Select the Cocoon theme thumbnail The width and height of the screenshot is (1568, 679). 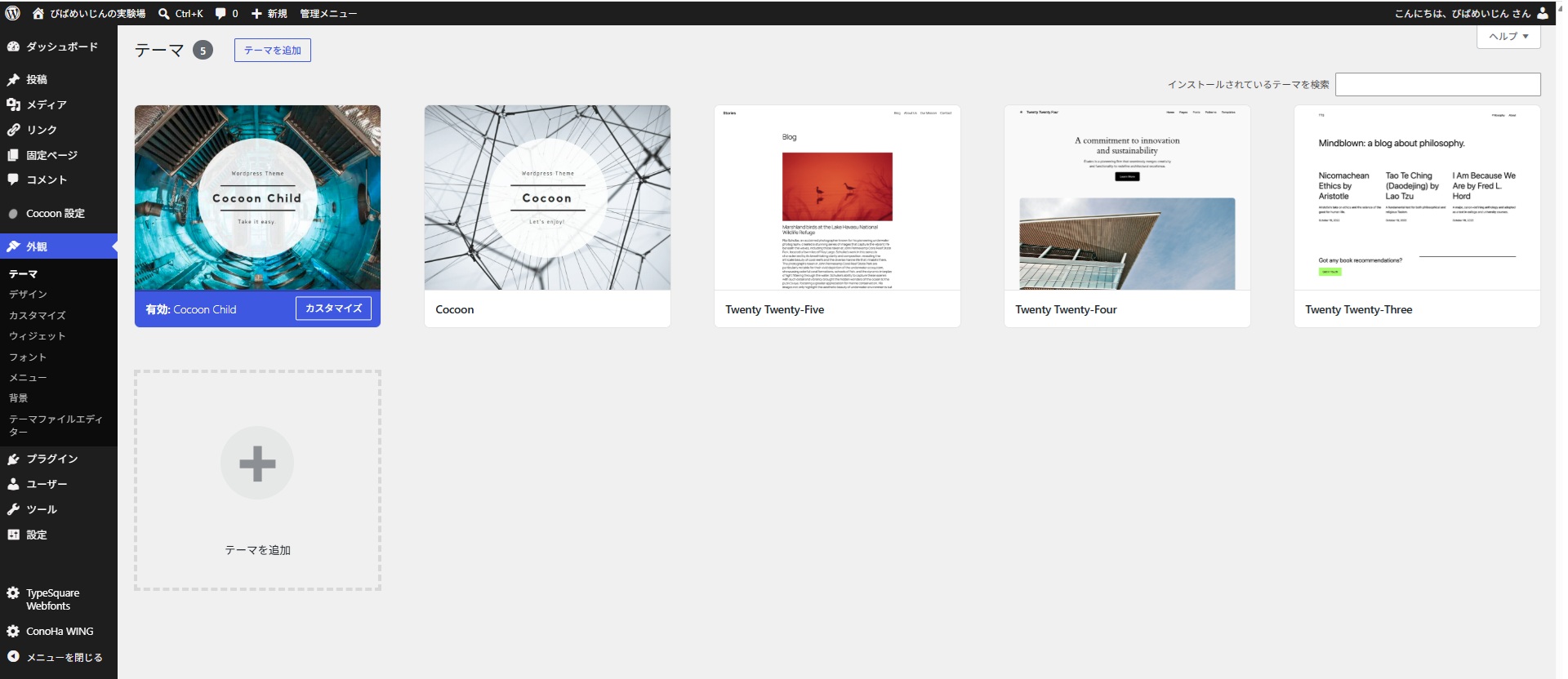pos(547,197)
